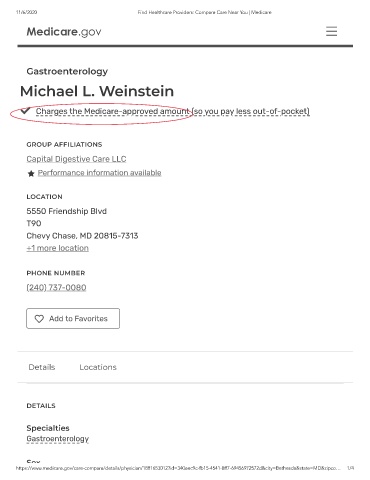Click the star icon beside Performance information
Image resolution: width=370 pixels, height=480 pixels.
click(x=31, y=173)
